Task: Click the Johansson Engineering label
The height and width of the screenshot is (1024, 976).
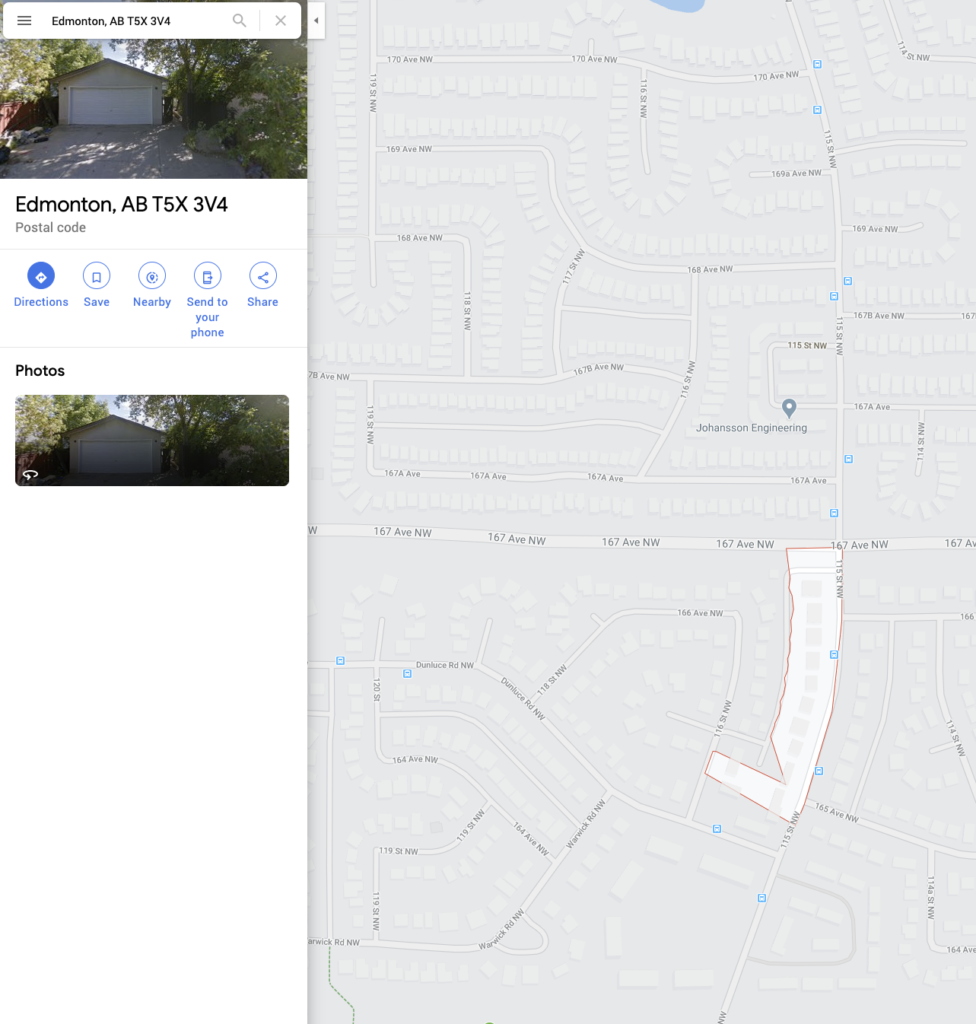Action: pyautogui.click(x=751, y=428)
